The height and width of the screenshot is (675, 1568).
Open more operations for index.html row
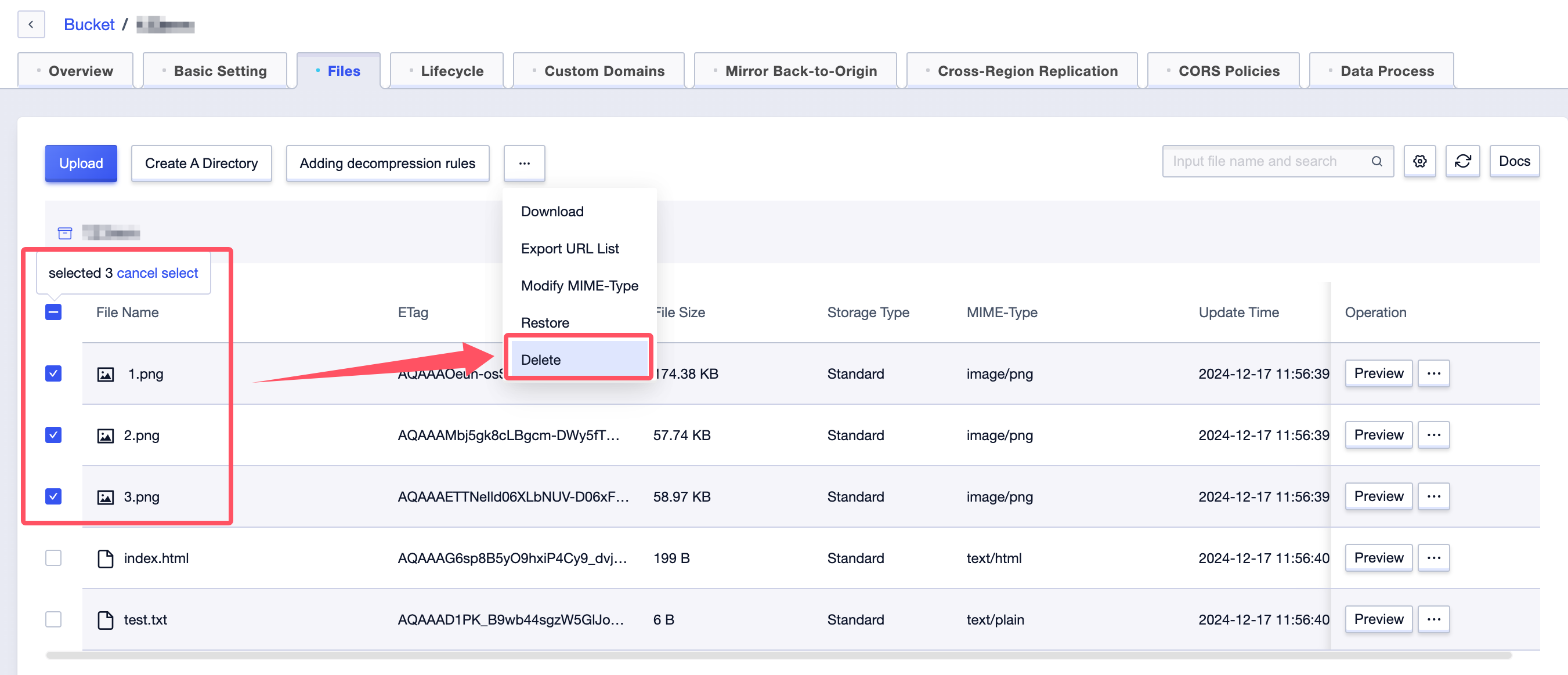click(1433, 558)
